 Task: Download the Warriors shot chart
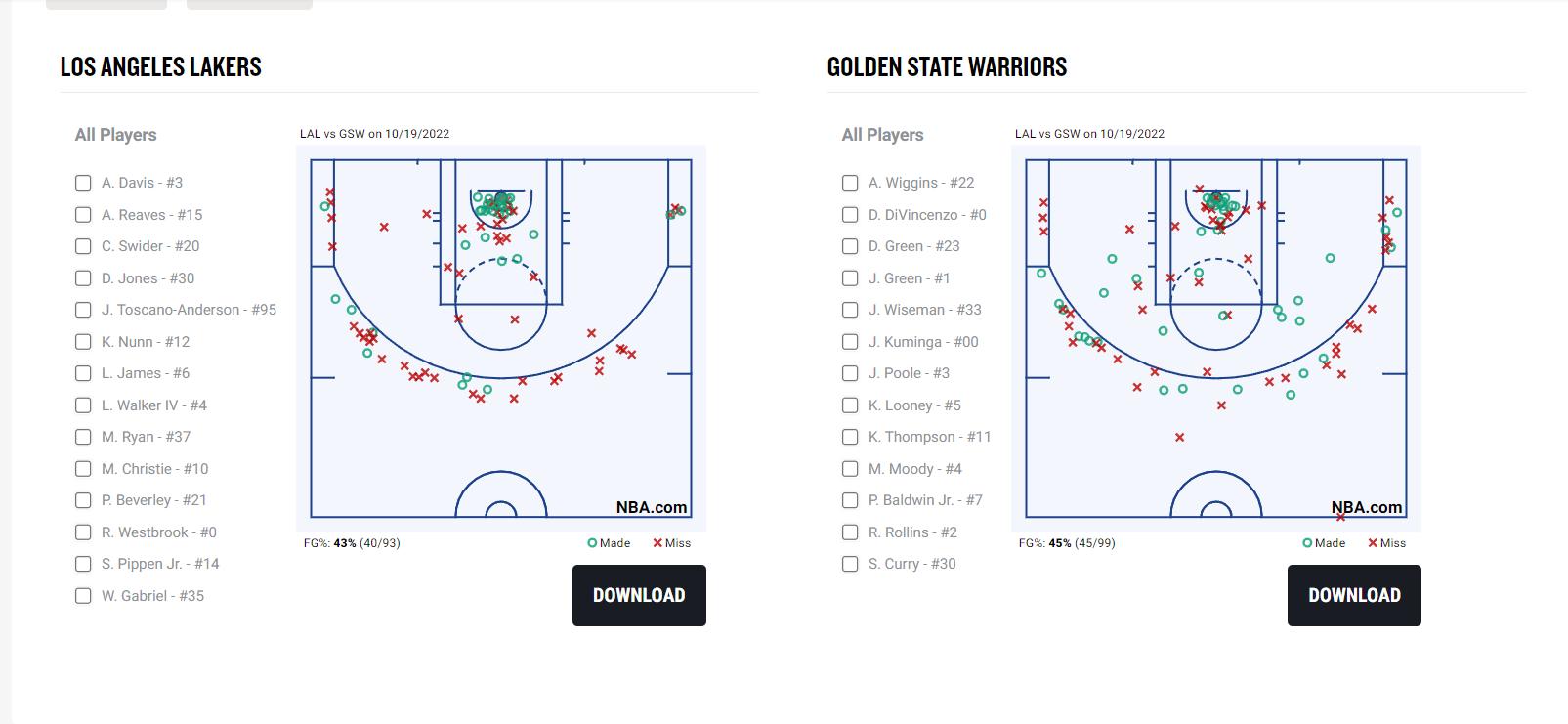tap(1354, 595)
